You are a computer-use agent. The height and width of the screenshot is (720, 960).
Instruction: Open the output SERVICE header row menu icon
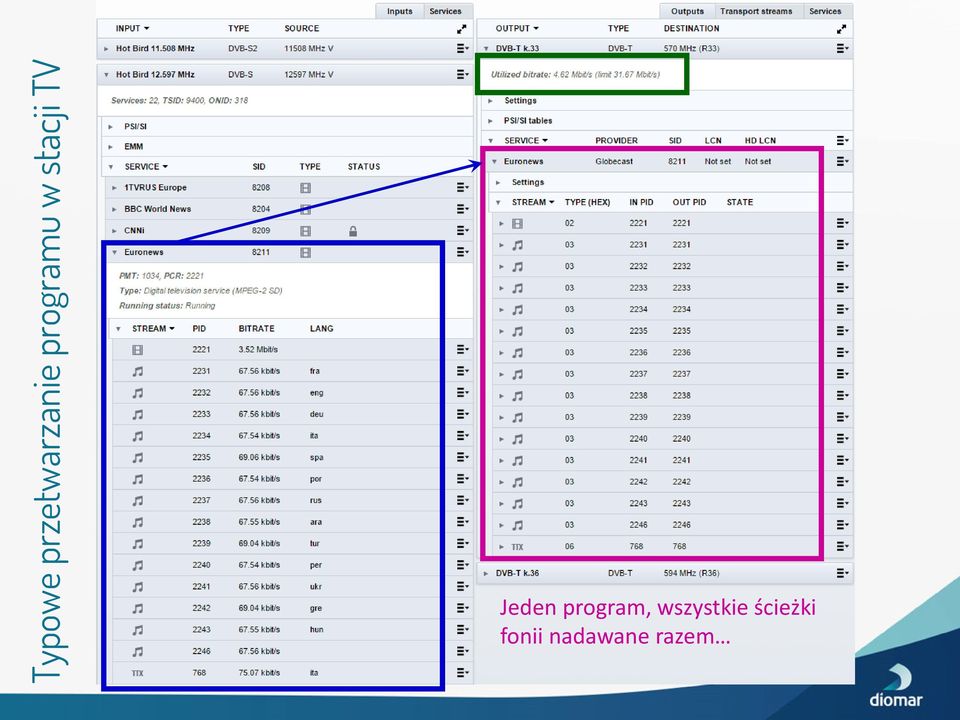843,140
